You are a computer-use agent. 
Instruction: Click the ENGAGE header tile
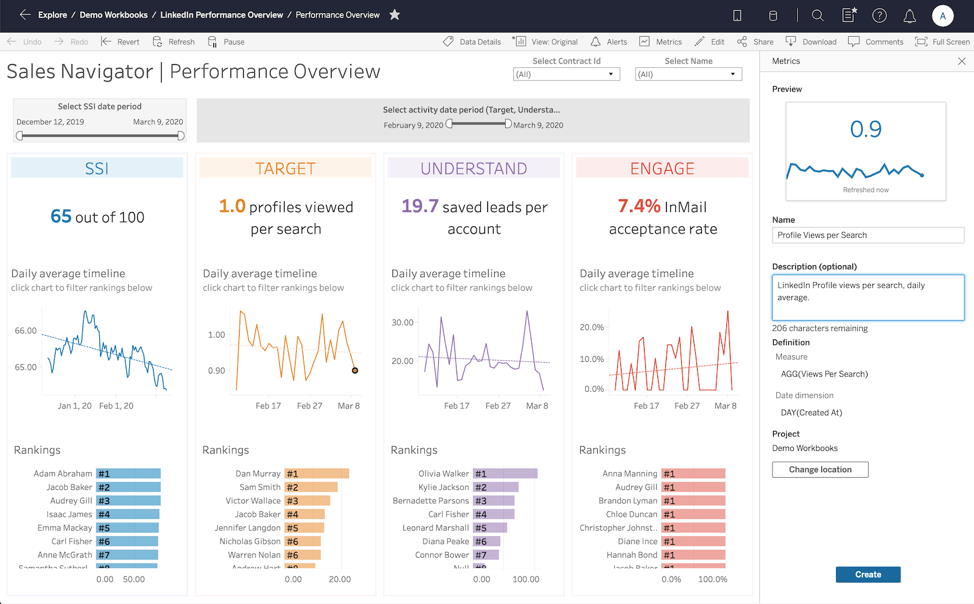(x=662, y=168)
